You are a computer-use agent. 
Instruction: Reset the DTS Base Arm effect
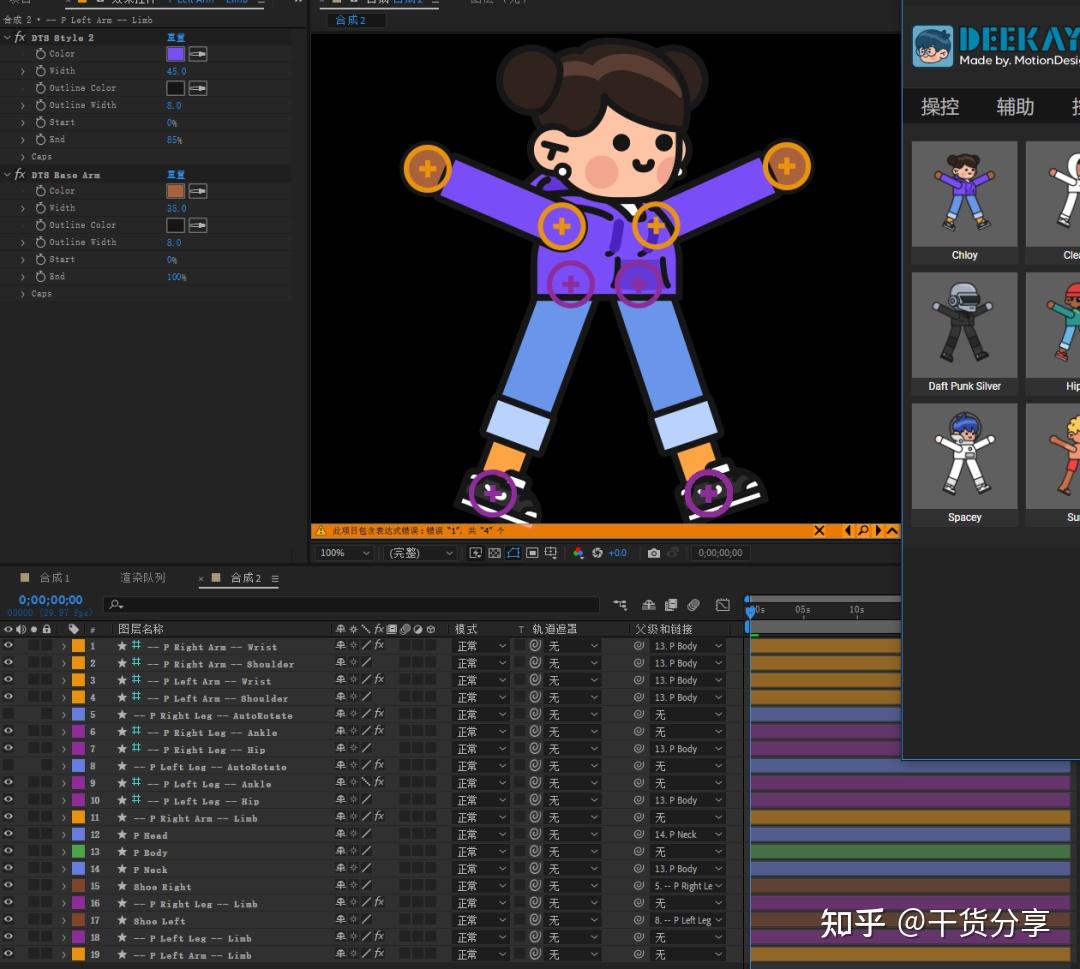[176, 175]
